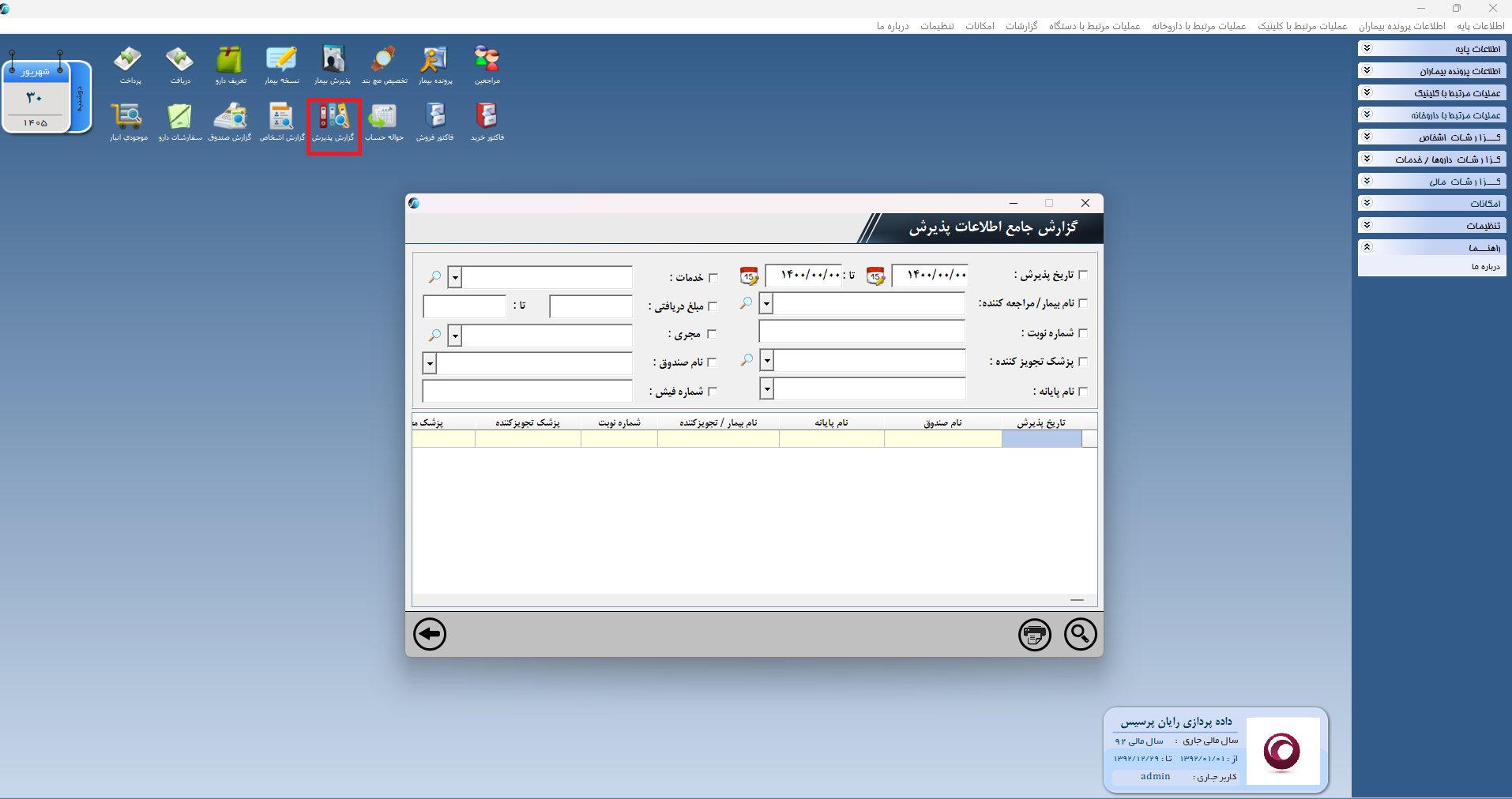The width and height of the screenshot is (1512, 799).
Task: Open the پرونده بیمار patient file icon
Action: tap(435, 65)
